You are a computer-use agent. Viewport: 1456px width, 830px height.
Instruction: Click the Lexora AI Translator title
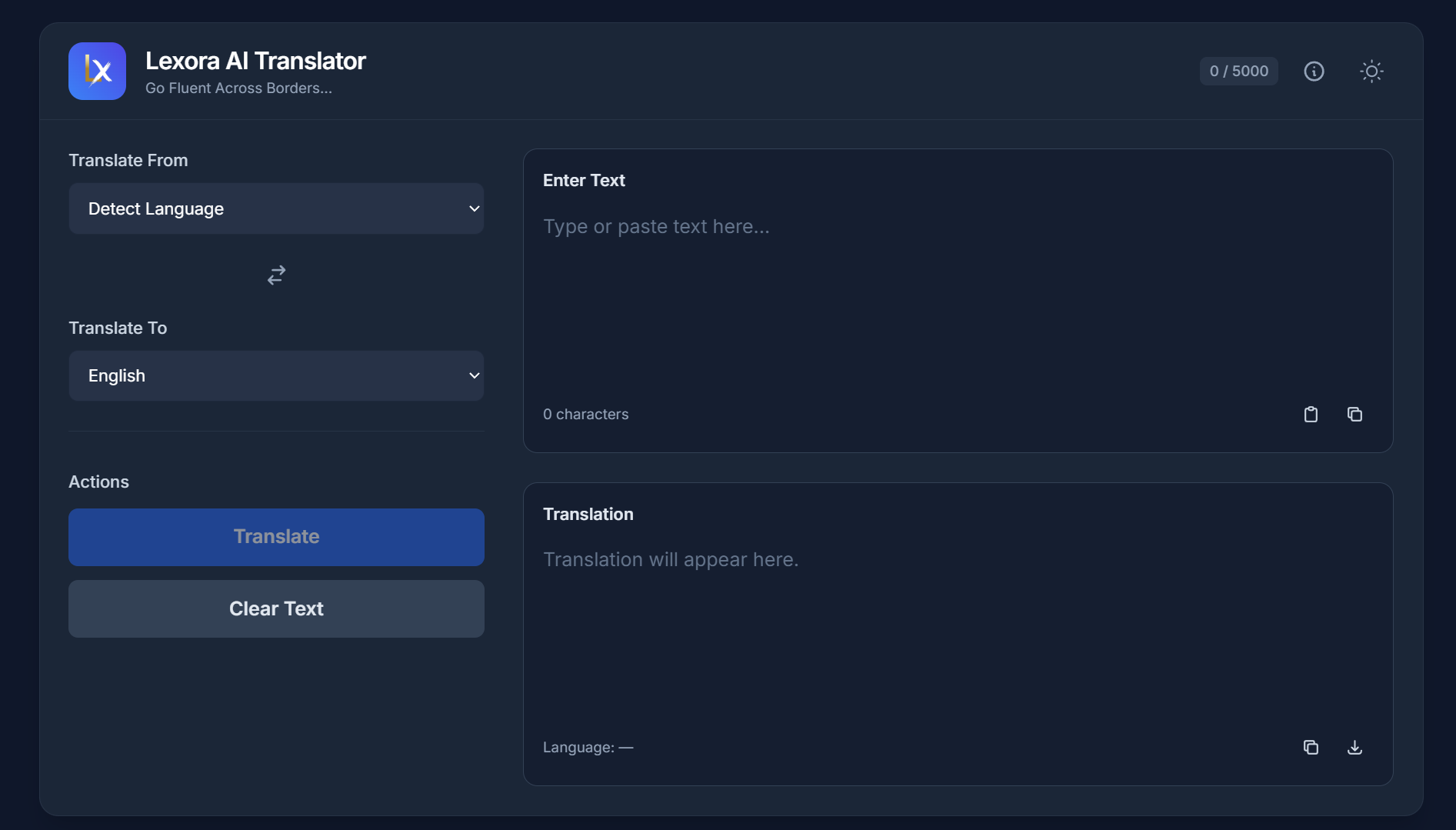coord(255,61)
